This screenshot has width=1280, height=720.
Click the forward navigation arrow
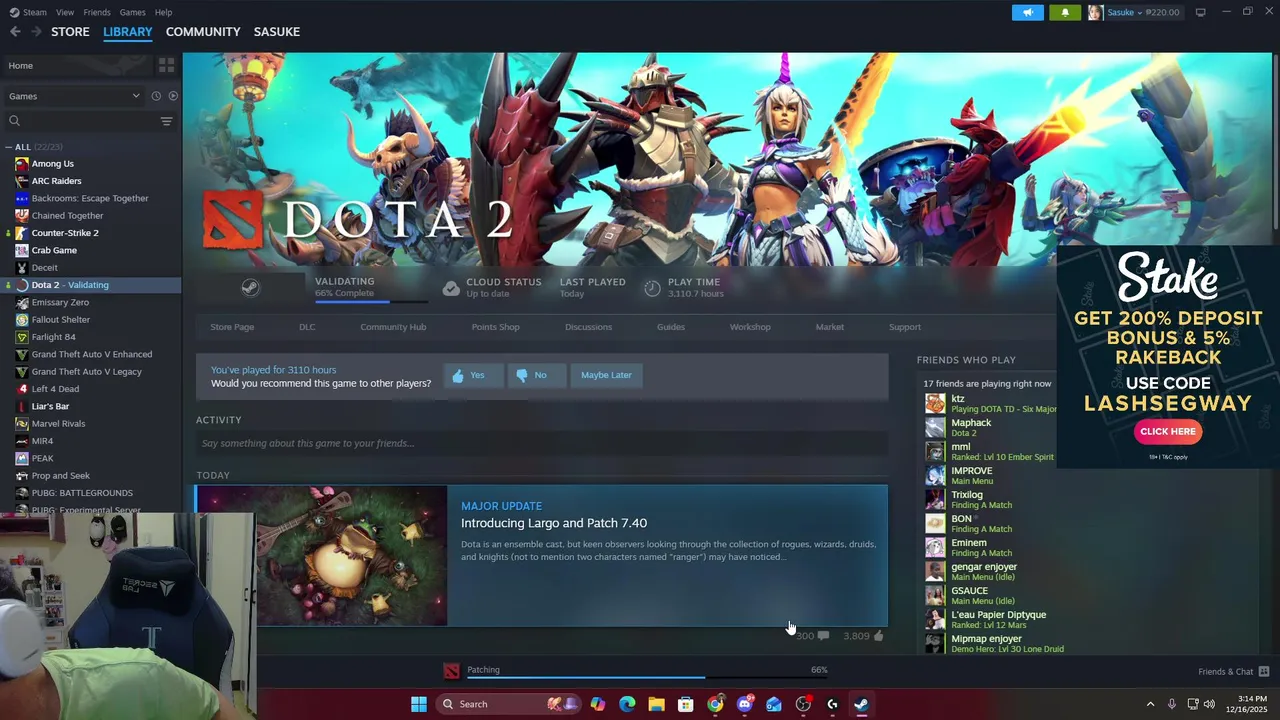pos(36,32)
